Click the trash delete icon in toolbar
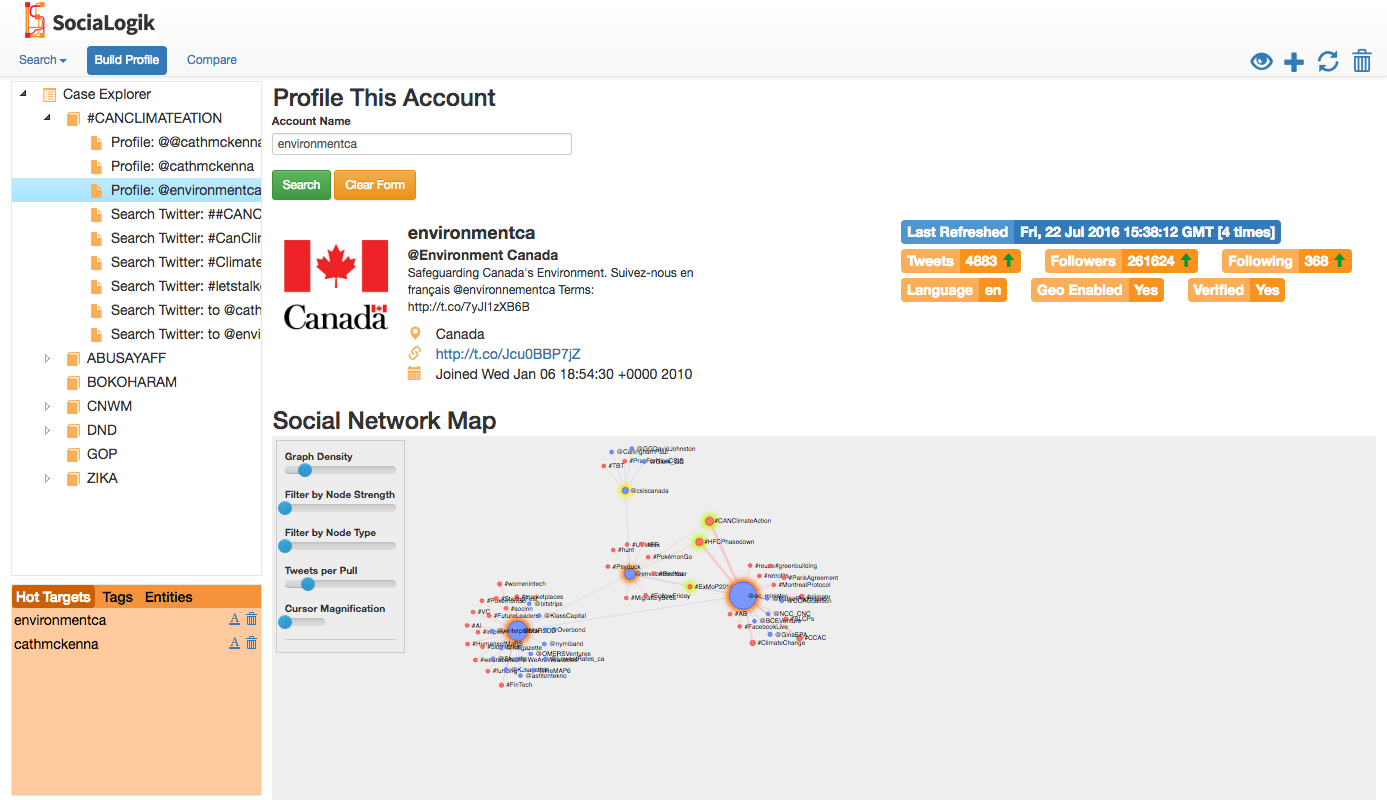The image size is (1387, 800). [1362, 61]
